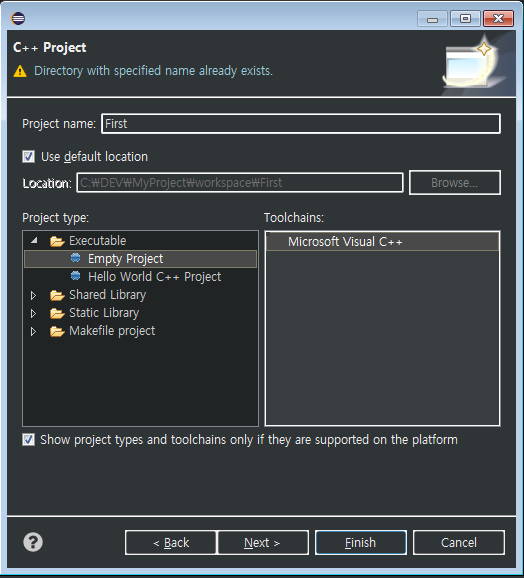
Task: Minimize the wizard dialog window
Action: click(432, 18)
